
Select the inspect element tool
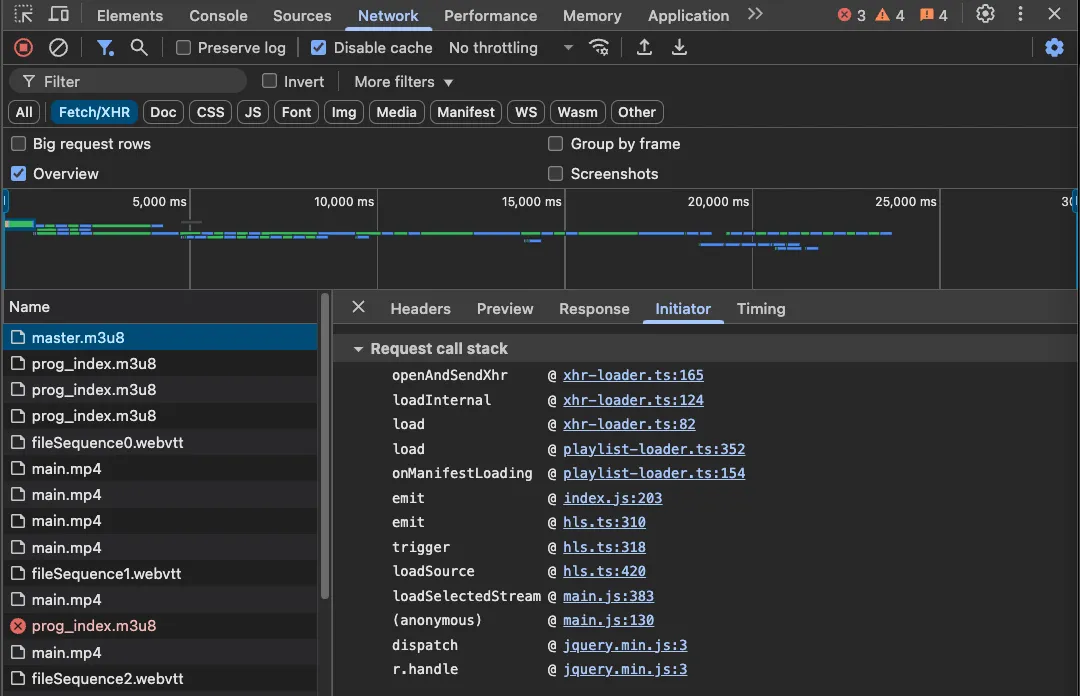point(23,14)
